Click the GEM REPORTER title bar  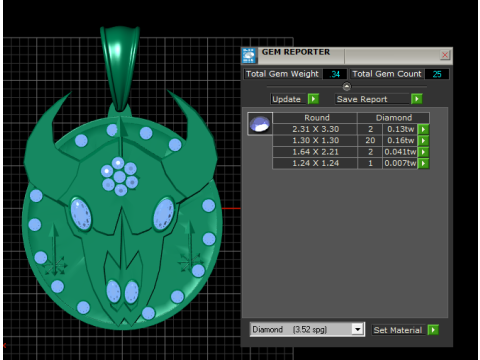coord(347,56)
